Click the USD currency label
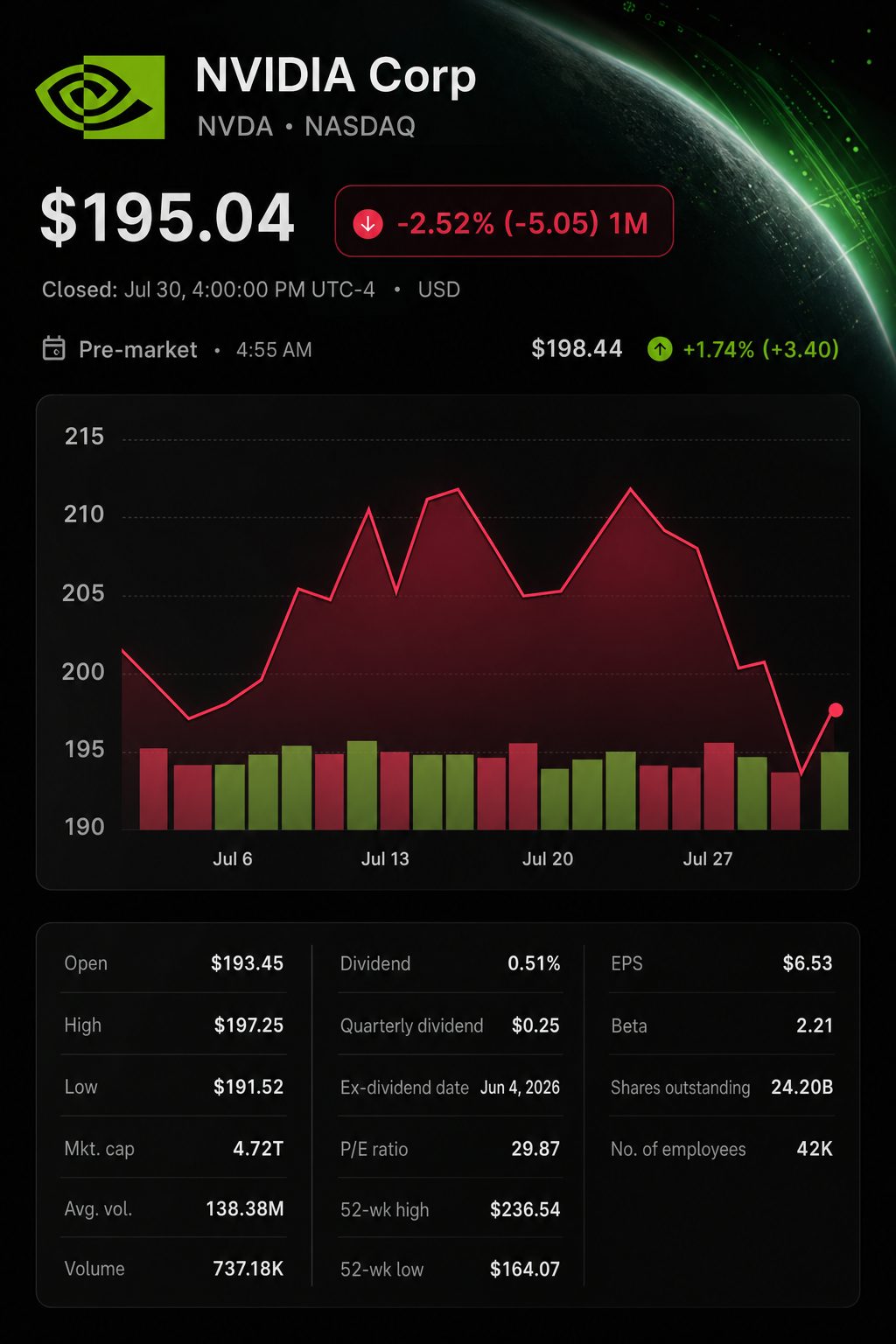The width and height of the screenshot is (896, 1344). (x=439, y=290)
